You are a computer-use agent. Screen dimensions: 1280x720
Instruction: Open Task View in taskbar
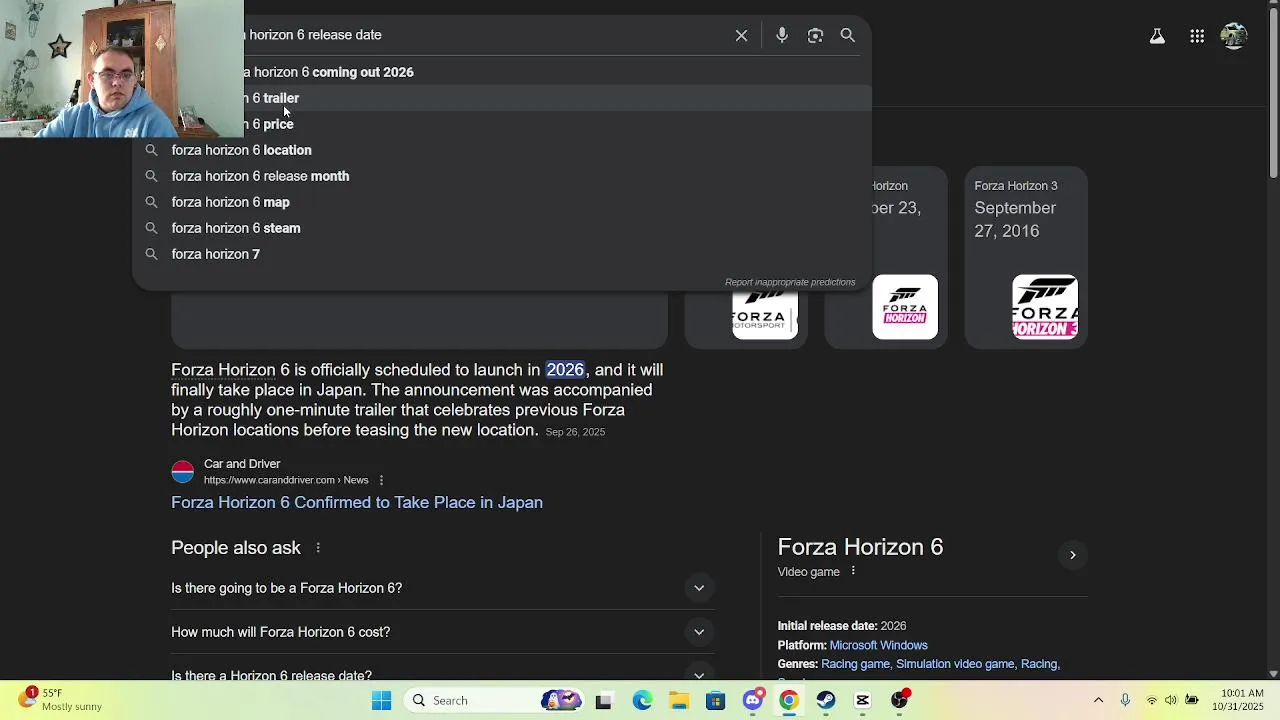click(603, 701)
